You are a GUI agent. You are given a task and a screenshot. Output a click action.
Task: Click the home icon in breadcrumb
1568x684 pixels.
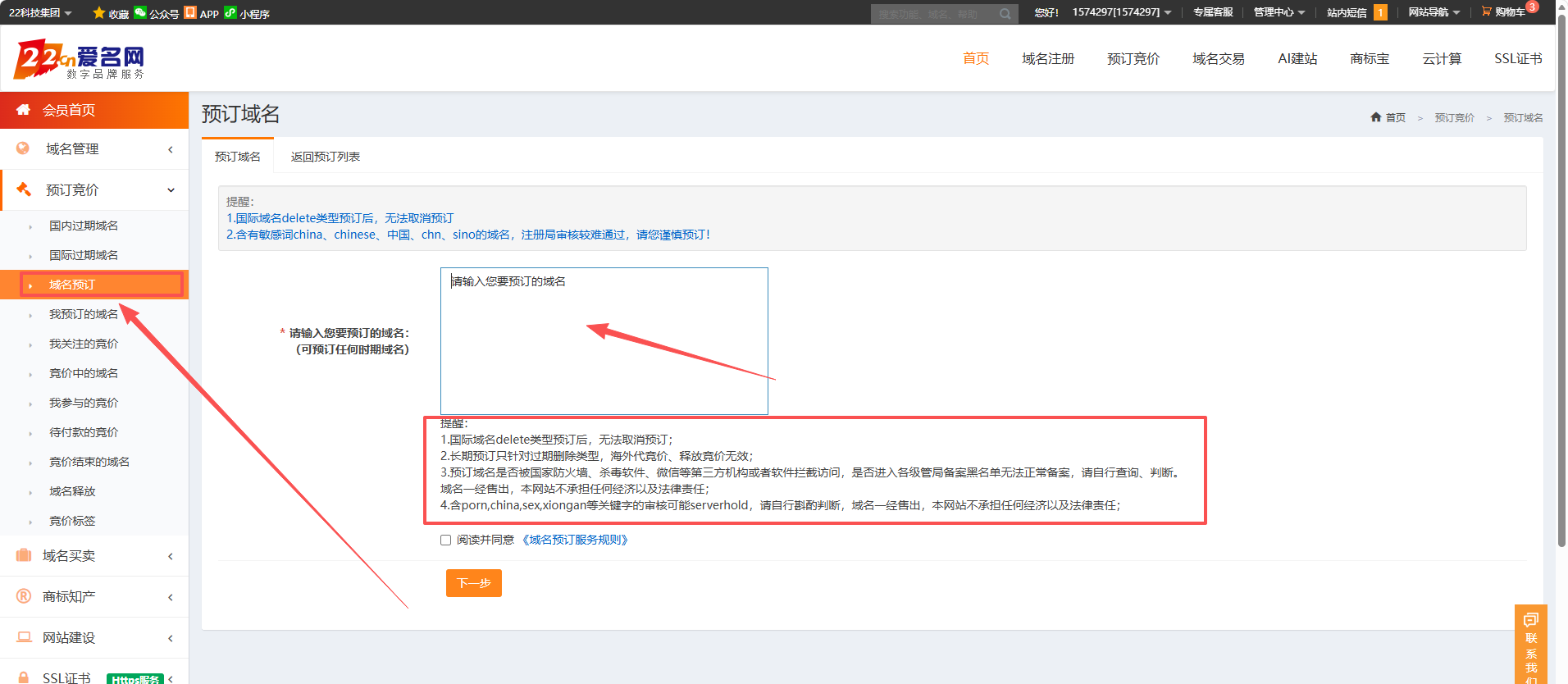click(1375, 117)
